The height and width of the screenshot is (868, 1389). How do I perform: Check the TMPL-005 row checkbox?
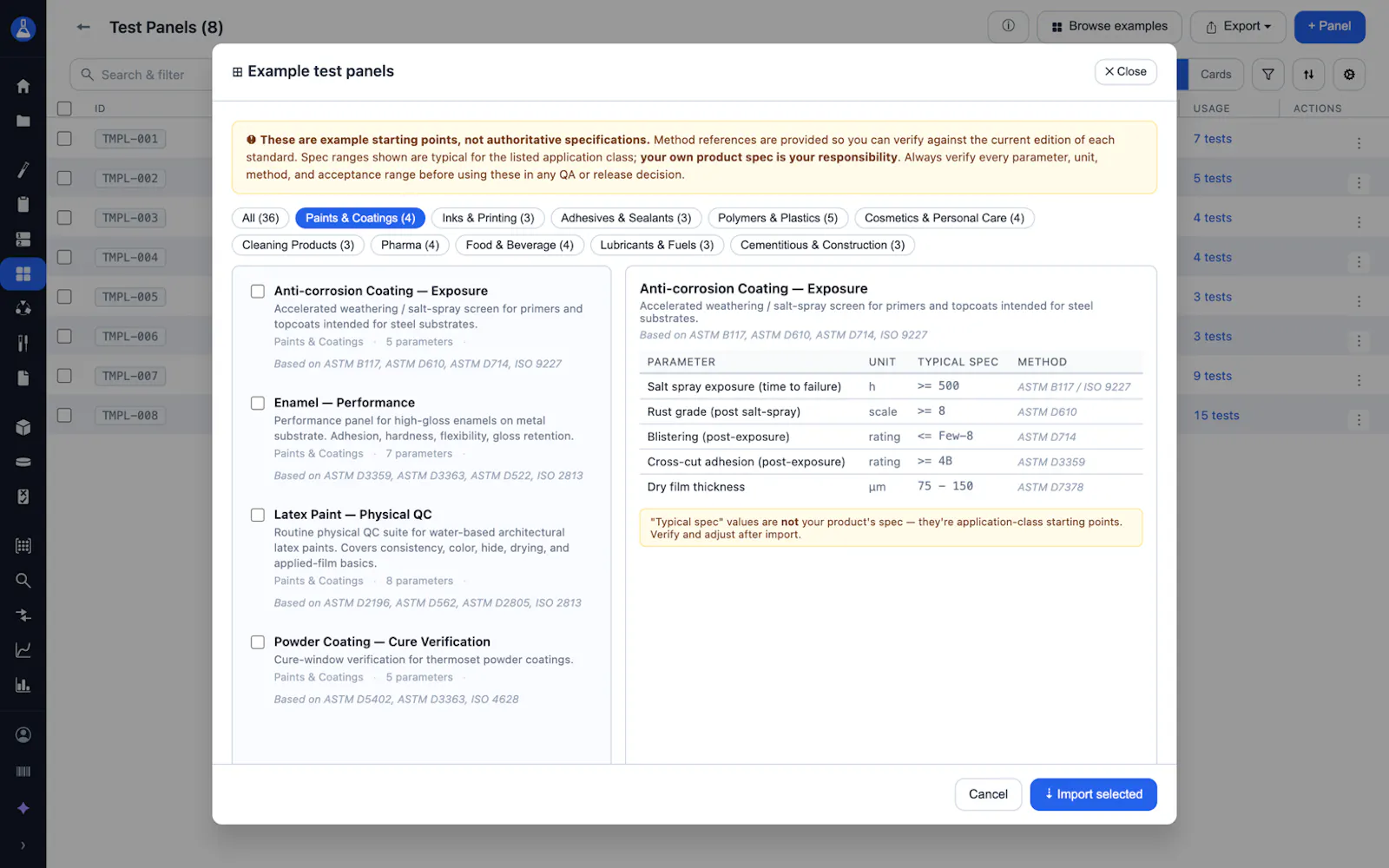64,297
